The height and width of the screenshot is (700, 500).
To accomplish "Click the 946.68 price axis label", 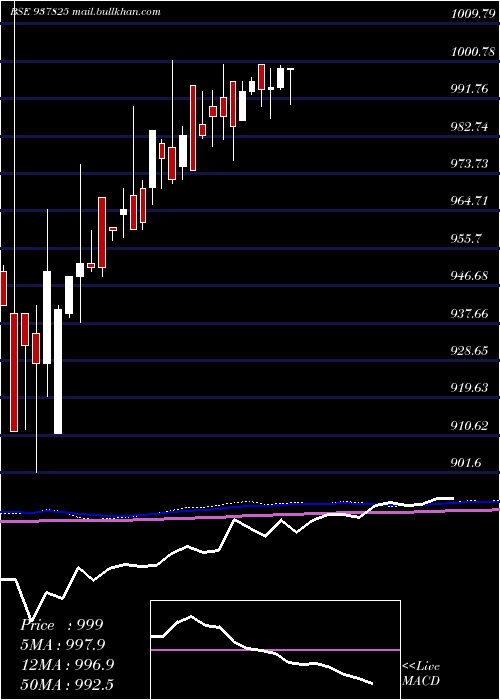I will (x=469, y=276).
